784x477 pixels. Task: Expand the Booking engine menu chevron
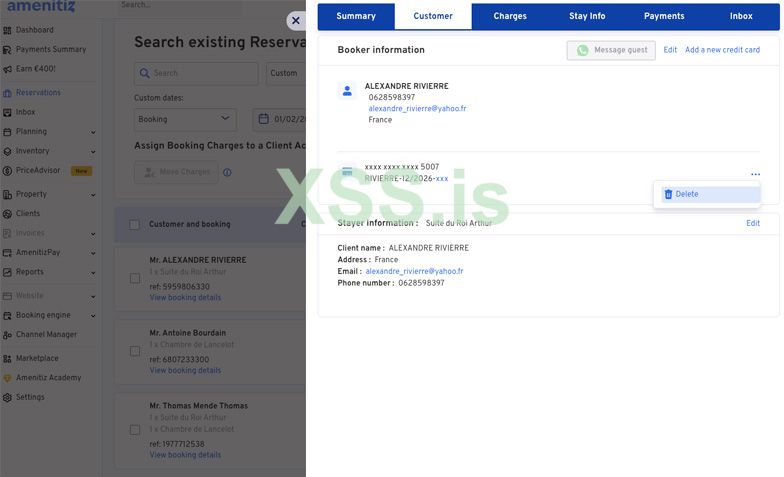tap(93, 316)
